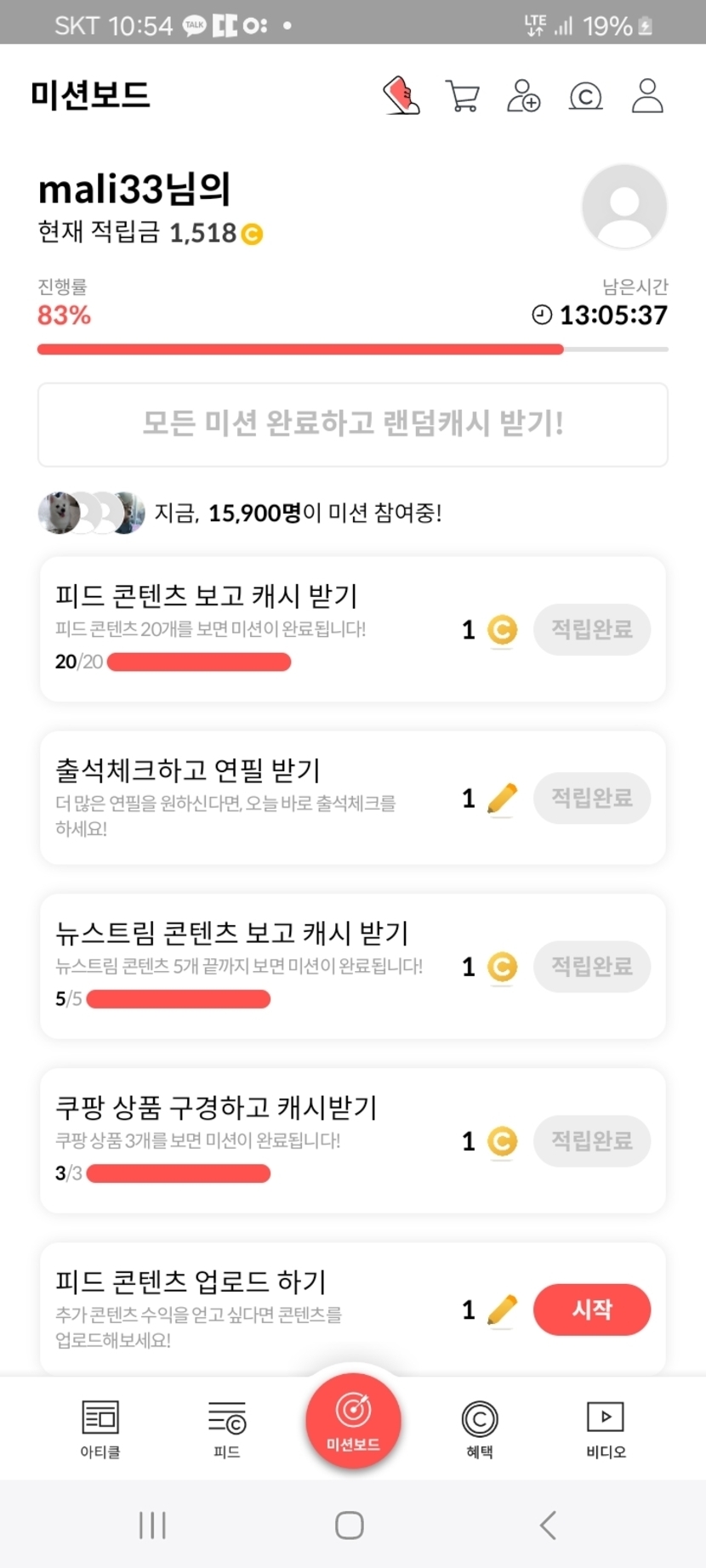Open my account profile icon
Screen dimensions: 706x1568
647,96
